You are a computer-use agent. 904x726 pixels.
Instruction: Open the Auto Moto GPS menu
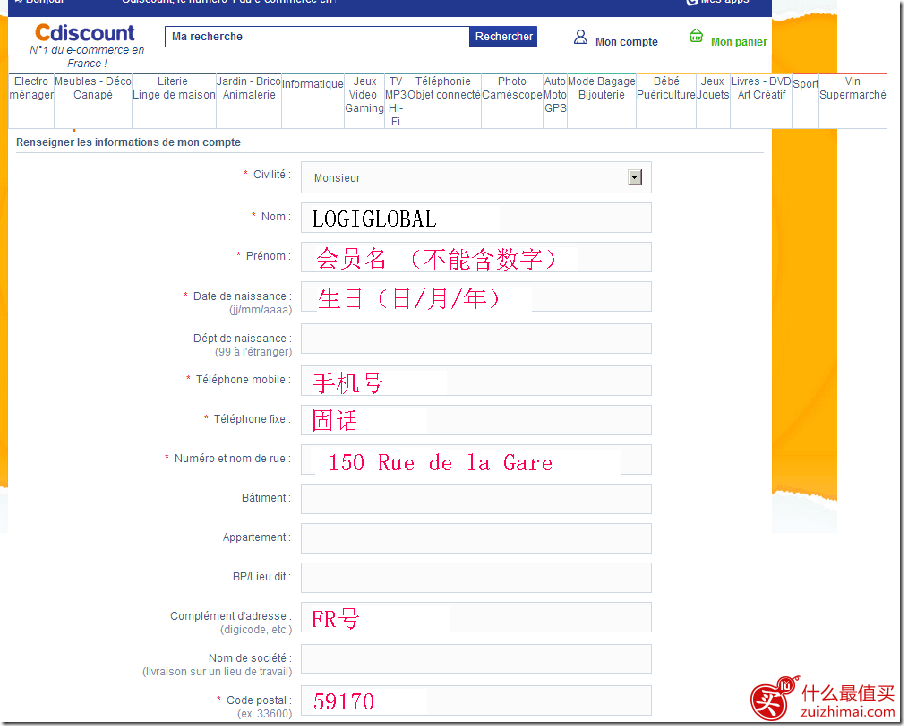coord(555,95)
